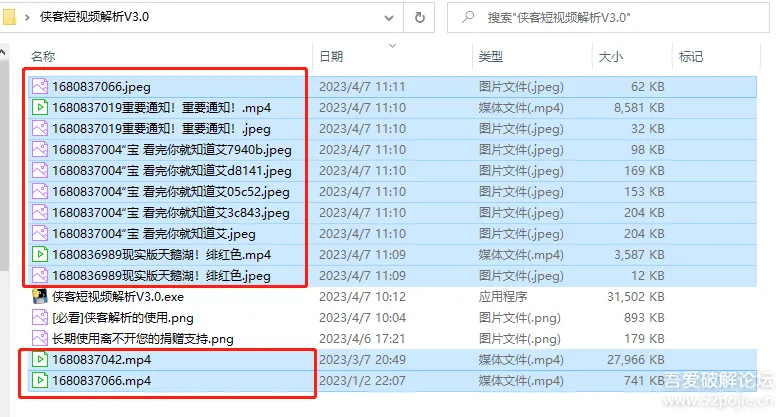Click the left pane vertical scrollbar thumb
The width and height of the screenshot is (783, 417).
(x=4, y=165)
